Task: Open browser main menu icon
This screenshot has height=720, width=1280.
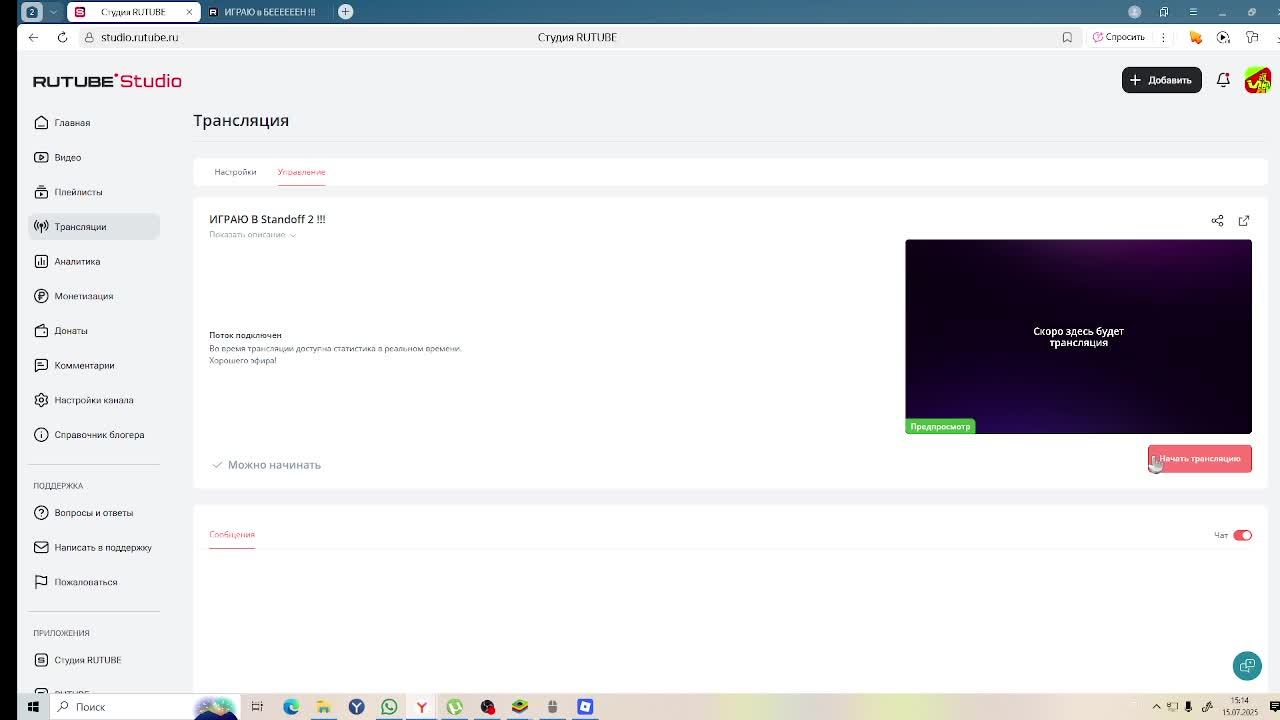Action: pos(1193,12)
